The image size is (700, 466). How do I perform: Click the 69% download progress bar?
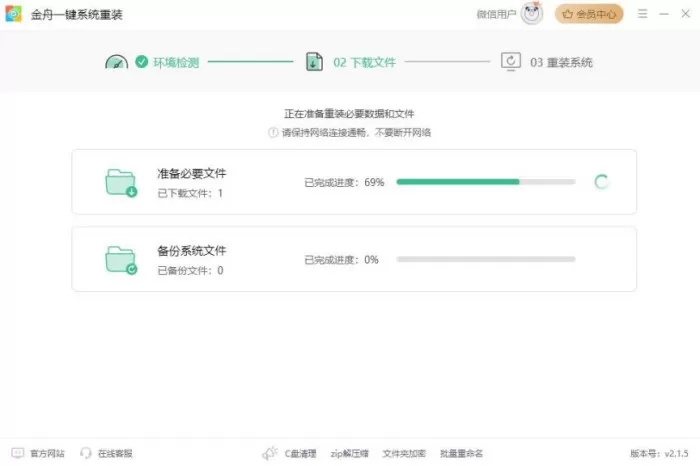486,182
